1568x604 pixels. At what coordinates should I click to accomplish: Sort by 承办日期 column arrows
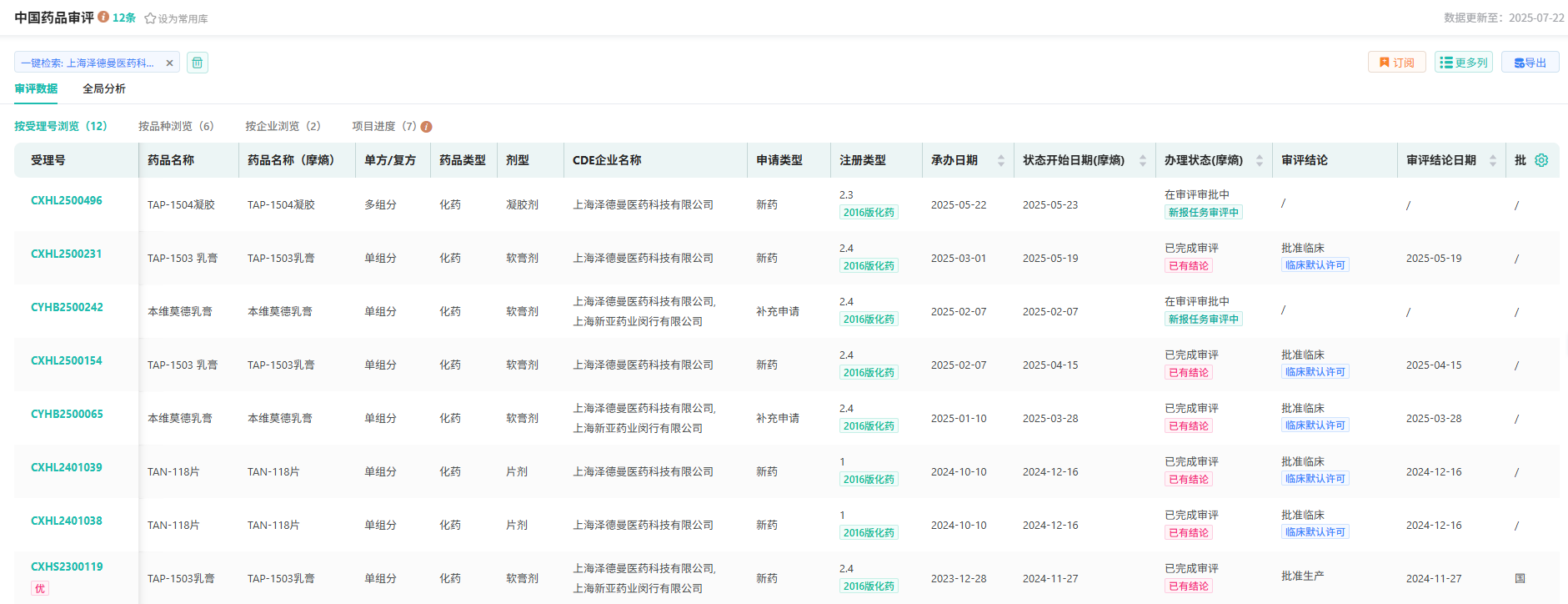pyautogui.click(x=1000, y=160)
